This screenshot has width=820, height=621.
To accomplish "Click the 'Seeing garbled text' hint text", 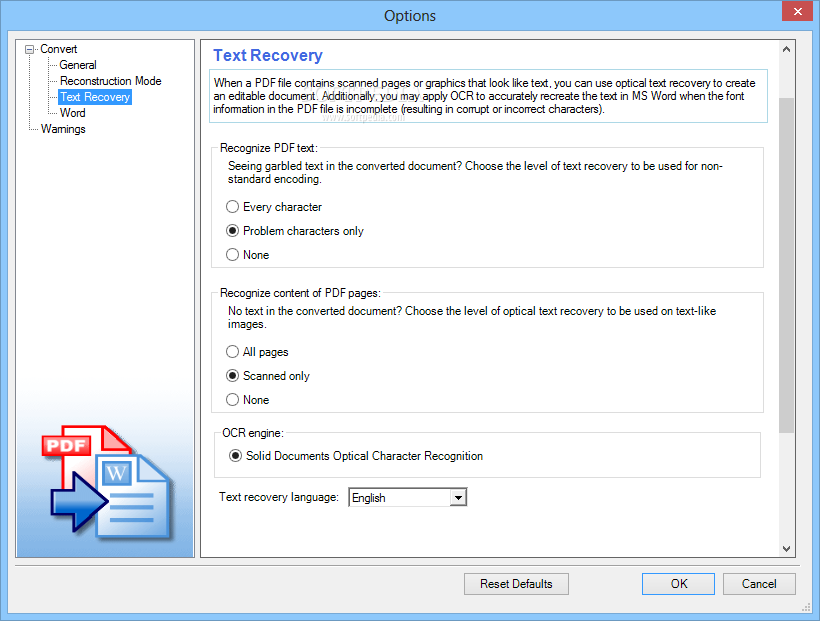I will pyautogui.click(x=475, y=173).
